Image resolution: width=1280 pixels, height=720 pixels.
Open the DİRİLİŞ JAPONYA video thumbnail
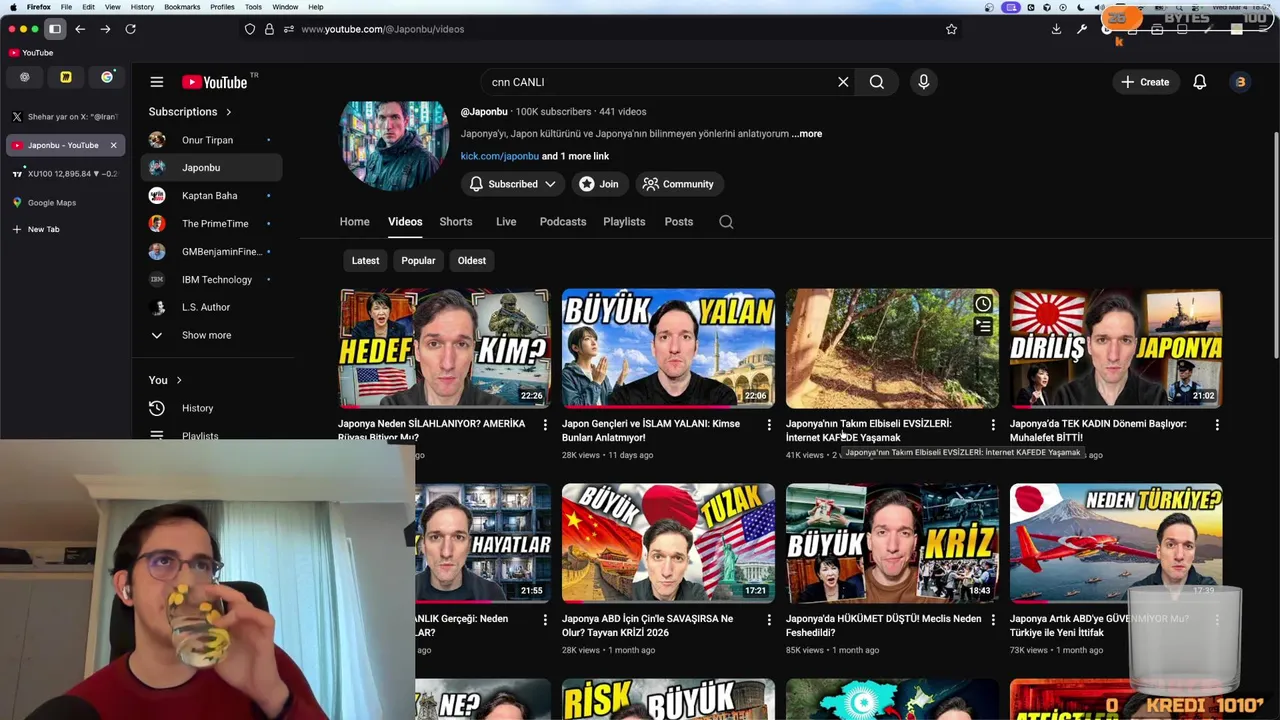(1116, 348)
